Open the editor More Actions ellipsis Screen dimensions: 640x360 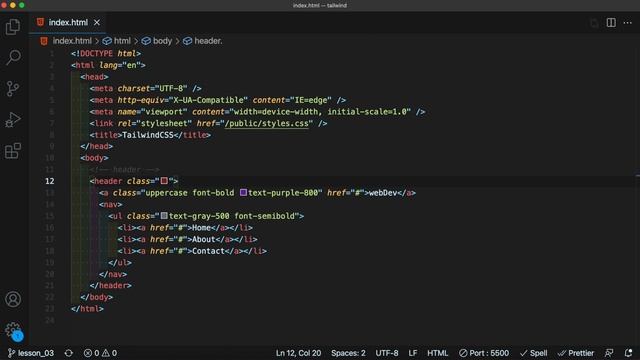627,22
